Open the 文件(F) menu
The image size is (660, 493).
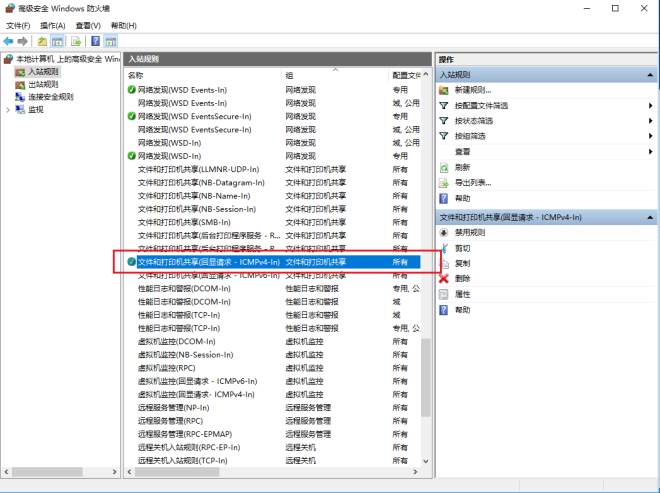pyautogui.click(x=18, y=26)
